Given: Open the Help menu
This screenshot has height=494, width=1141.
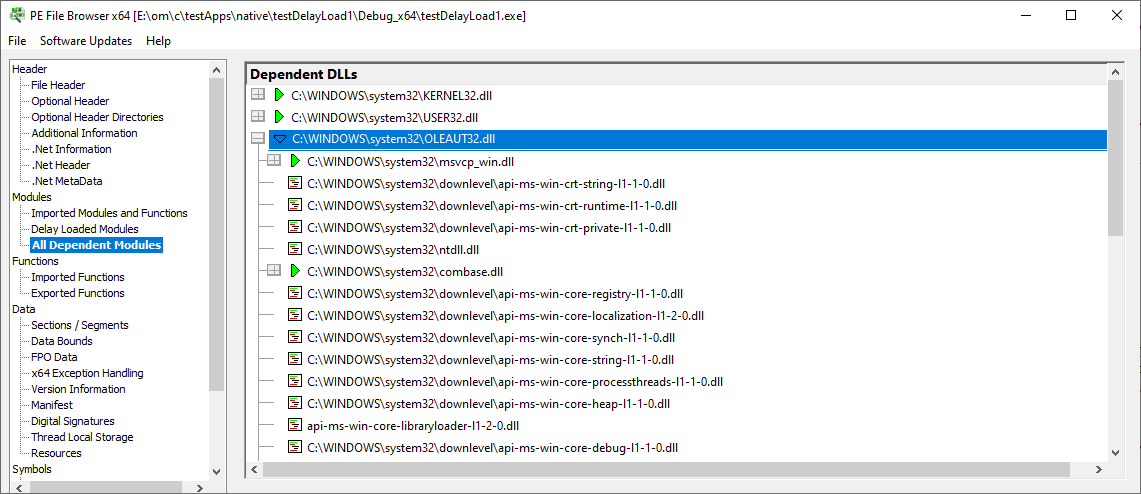Looking at the screenshot, I should (158, 41).
